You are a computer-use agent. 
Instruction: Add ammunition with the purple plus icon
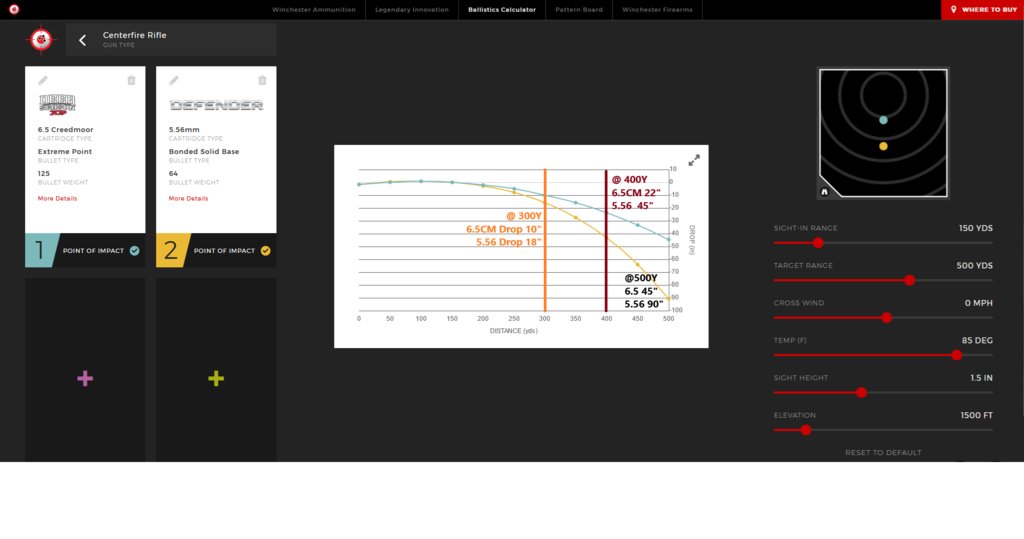(85, 378)
